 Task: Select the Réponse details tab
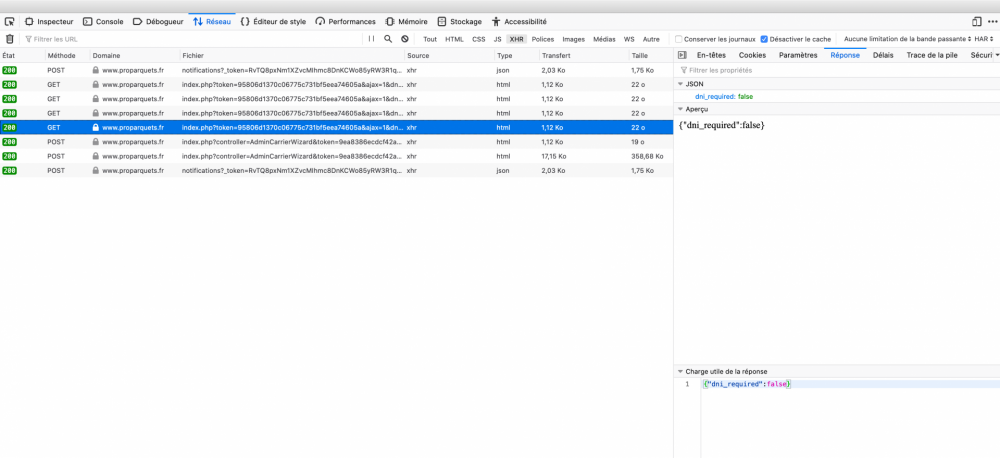coord(845,55)
